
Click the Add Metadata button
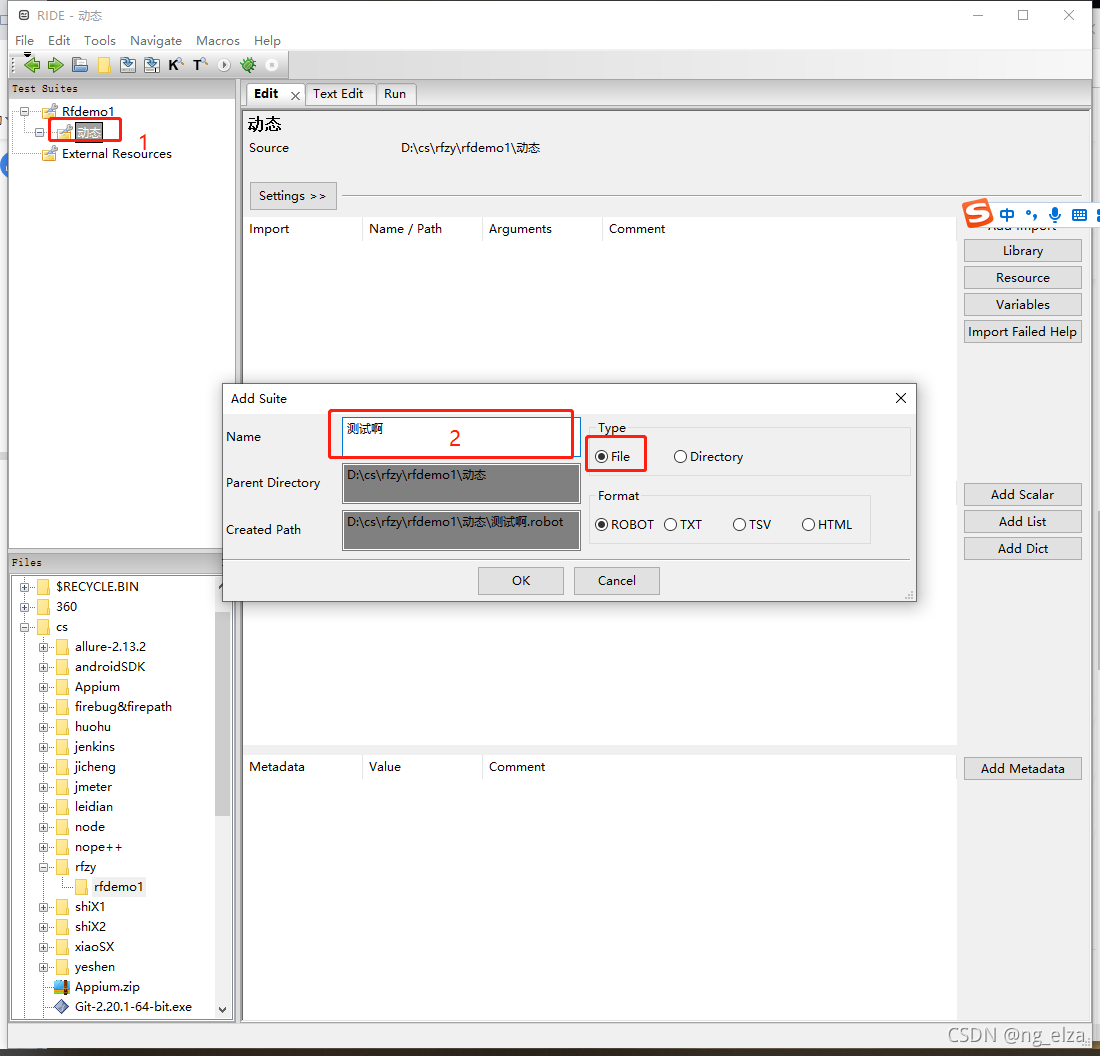pyautogui.click(x=1022, y=768)
